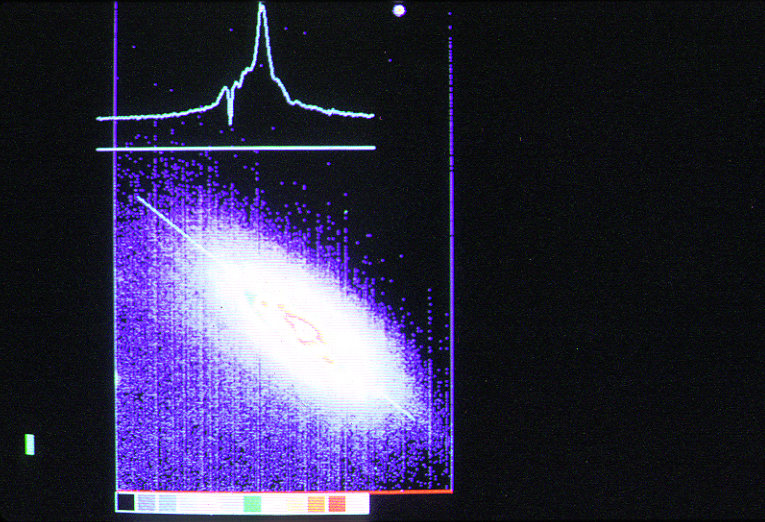Image resolution: width=765 pixels, height=522 pixels.
Task: Select the green swatch in the palette
Action: 252,503
